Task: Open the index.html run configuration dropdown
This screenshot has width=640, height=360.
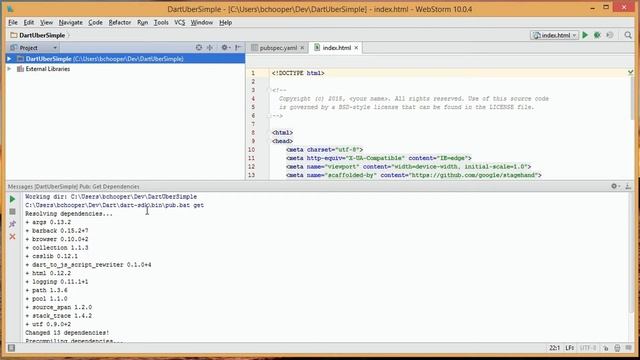Action: (x=554, y=35)
